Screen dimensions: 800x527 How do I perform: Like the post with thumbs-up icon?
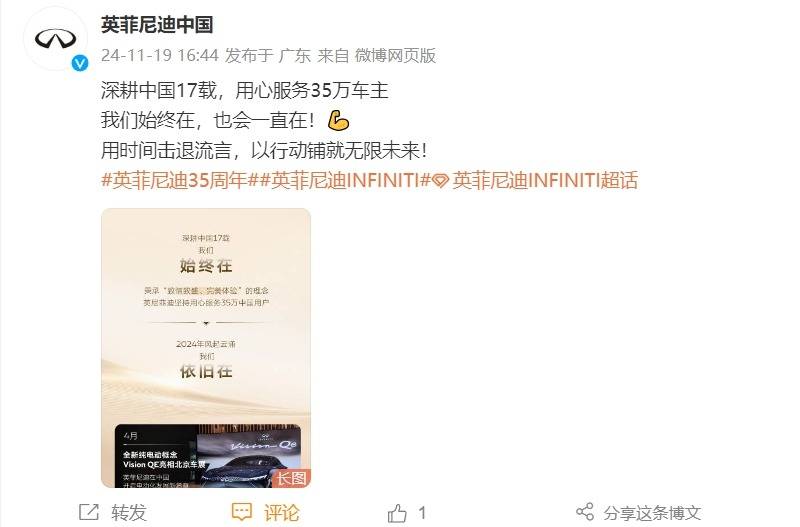[x=397, y=513]
